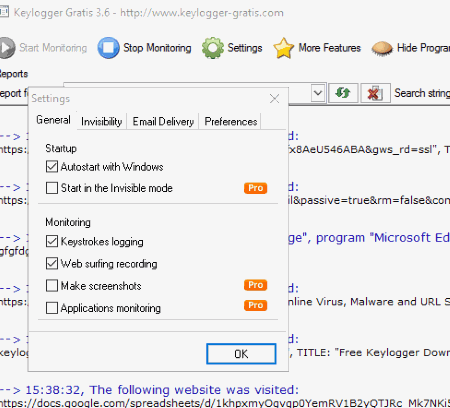Open the Email Delivery tab
Viewport: 450px width, 408px height.
[x=163, y=122]
